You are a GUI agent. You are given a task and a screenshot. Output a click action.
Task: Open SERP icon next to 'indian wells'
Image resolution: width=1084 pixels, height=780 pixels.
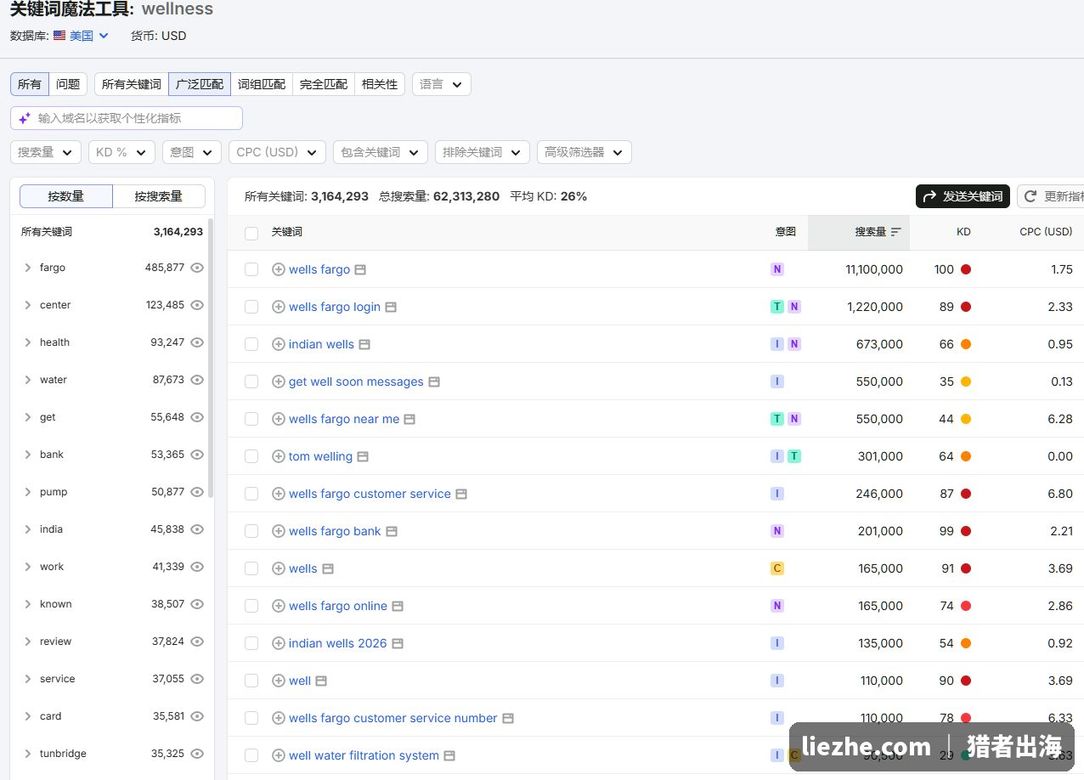[364, 344]
